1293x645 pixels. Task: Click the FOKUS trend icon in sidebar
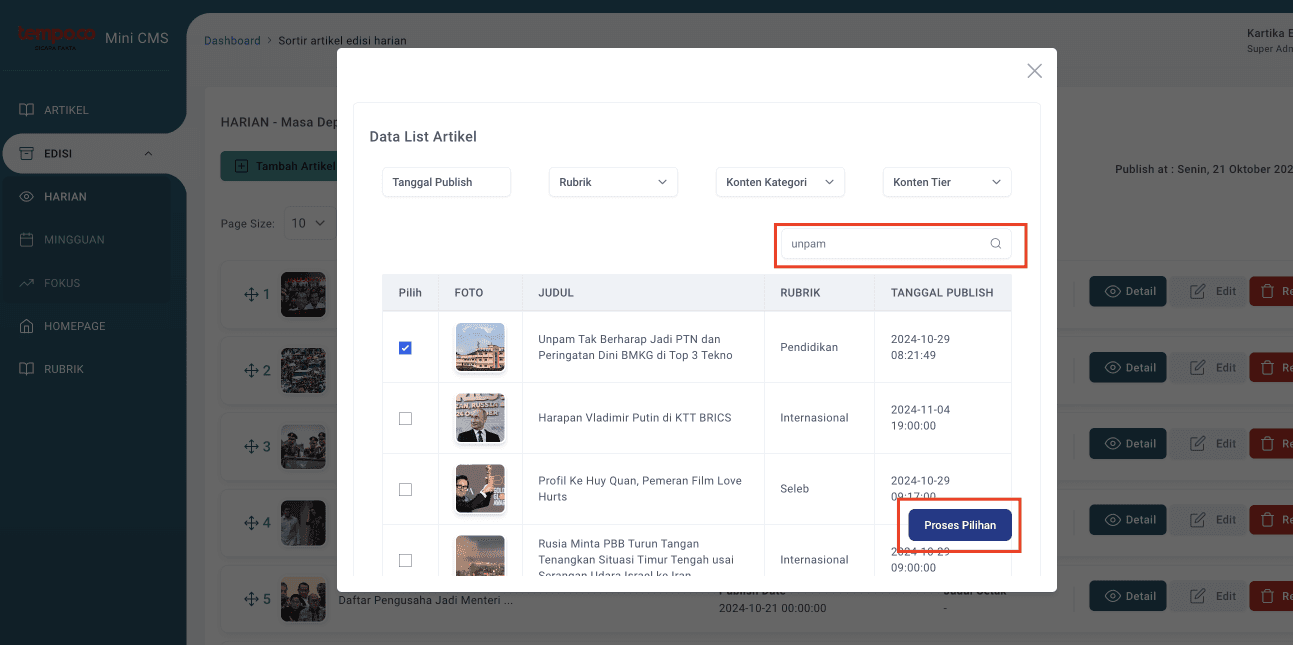click(x=27, y=283)
